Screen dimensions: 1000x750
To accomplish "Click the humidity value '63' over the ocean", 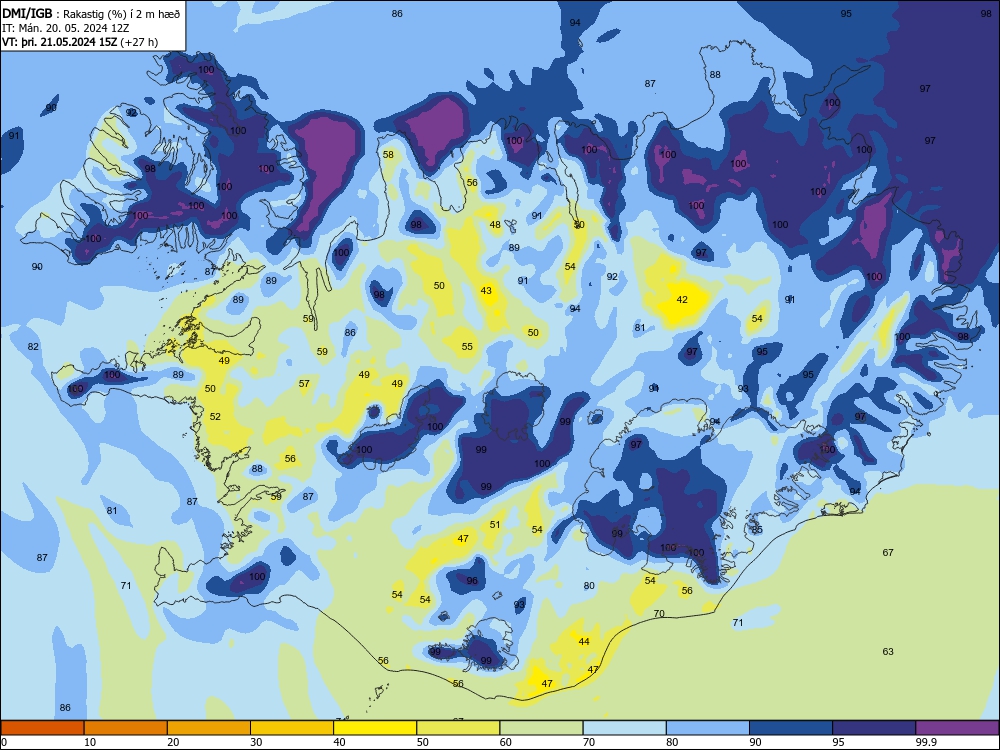I will tap(888, 651).
